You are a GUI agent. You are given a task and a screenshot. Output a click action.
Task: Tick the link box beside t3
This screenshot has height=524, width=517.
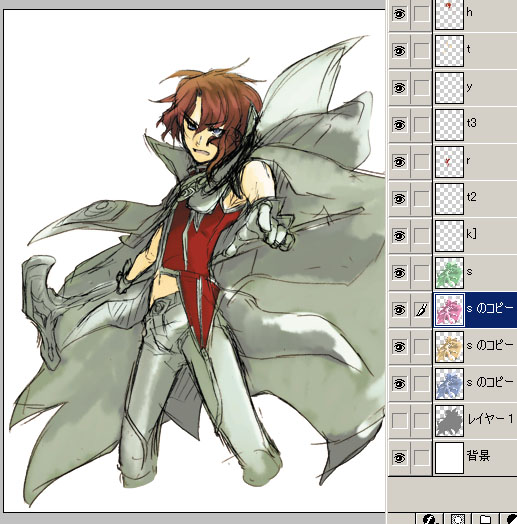pyautogui.click(x=421, y=125)
